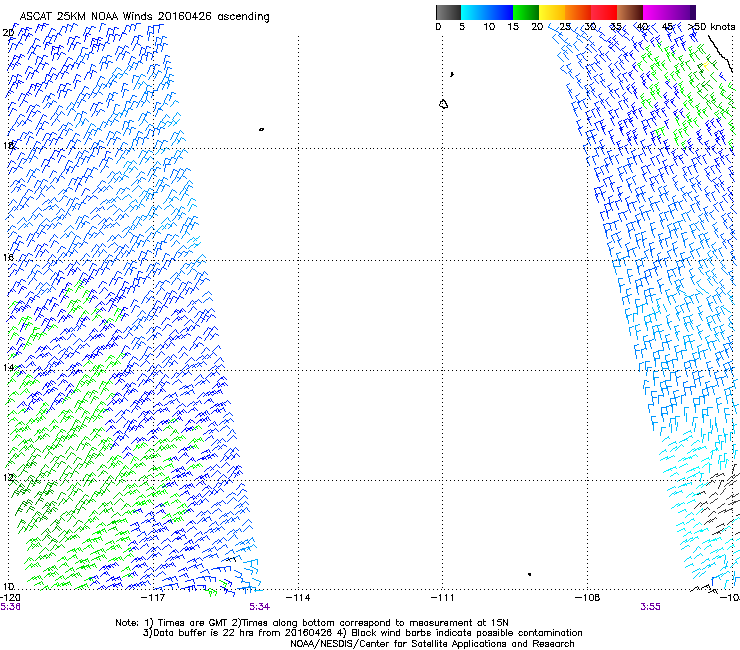Click the latitude label '14' on the left axis
The image size is (740, 650).
click(8, 367)
